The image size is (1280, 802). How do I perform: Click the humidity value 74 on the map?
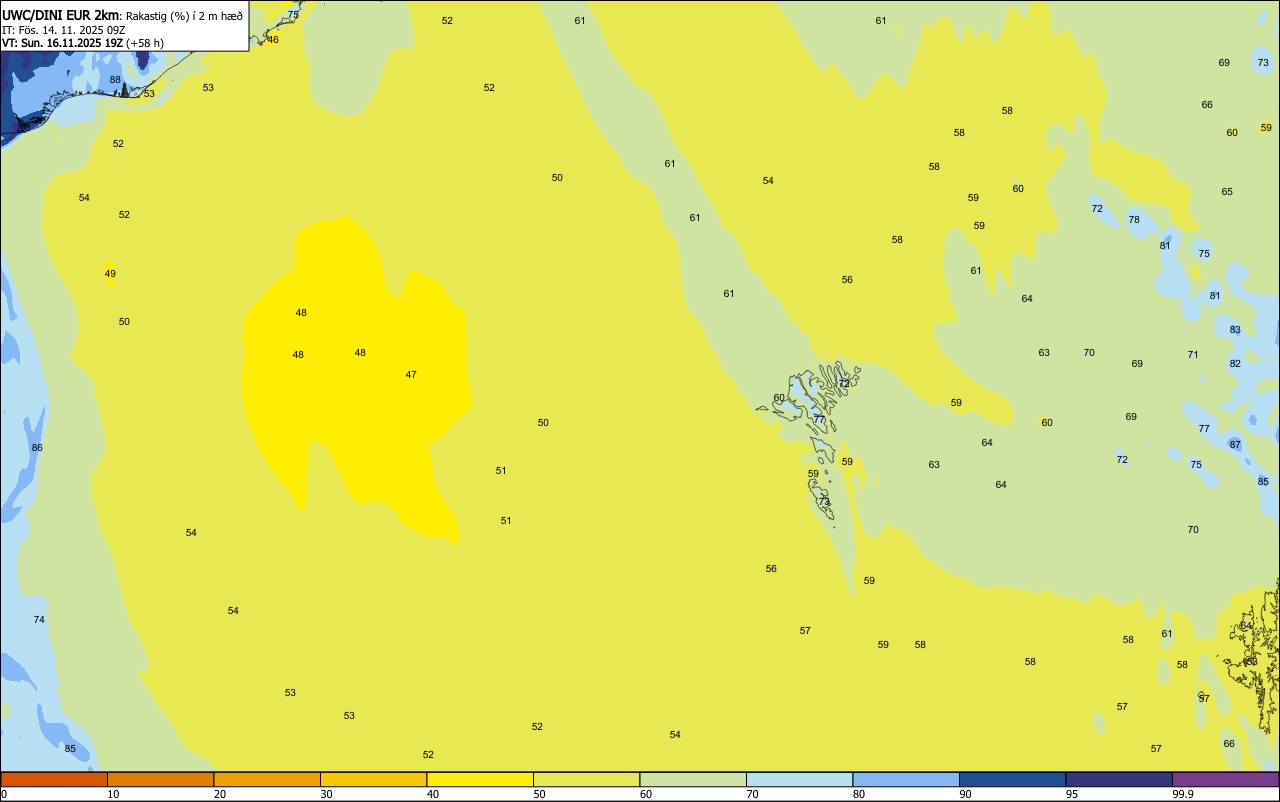(x=39, y=620)
